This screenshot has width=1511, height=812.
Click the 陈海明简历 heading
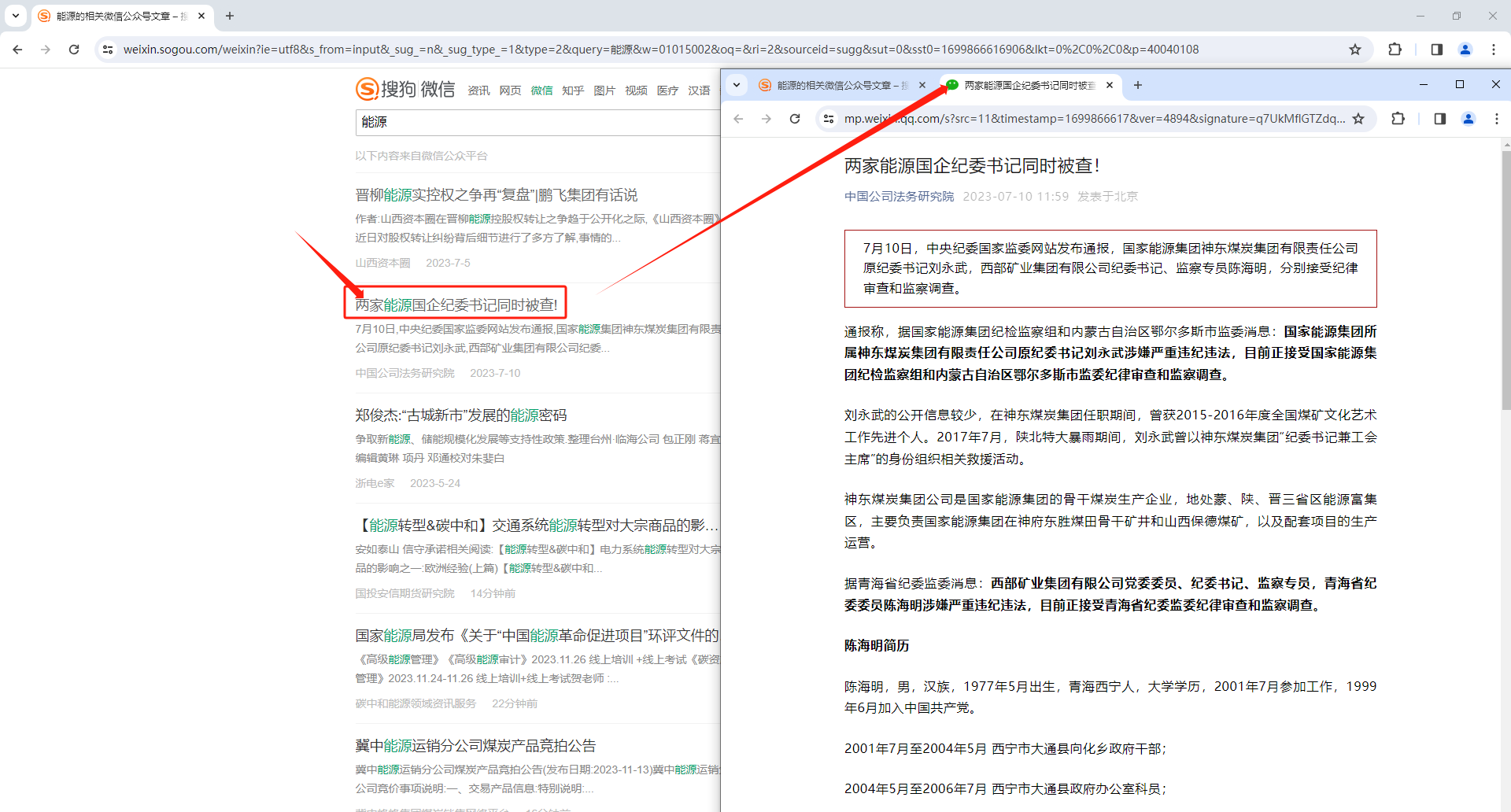[x=877, y=646]
